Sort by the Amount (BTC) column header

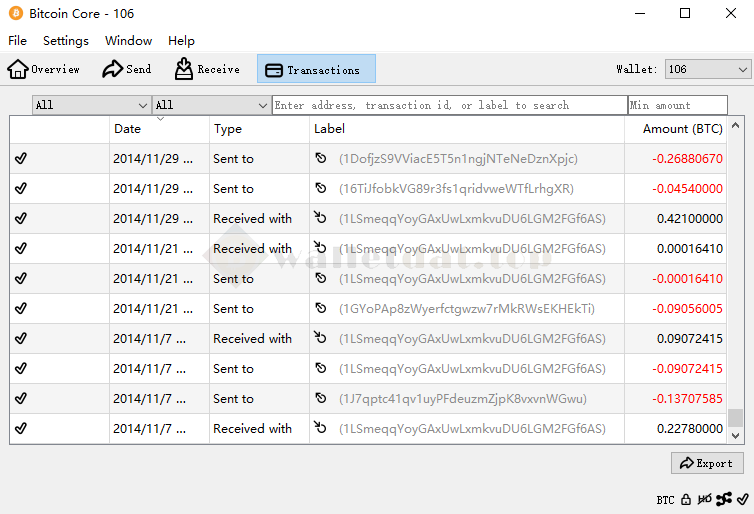click(x=682, y=129)
